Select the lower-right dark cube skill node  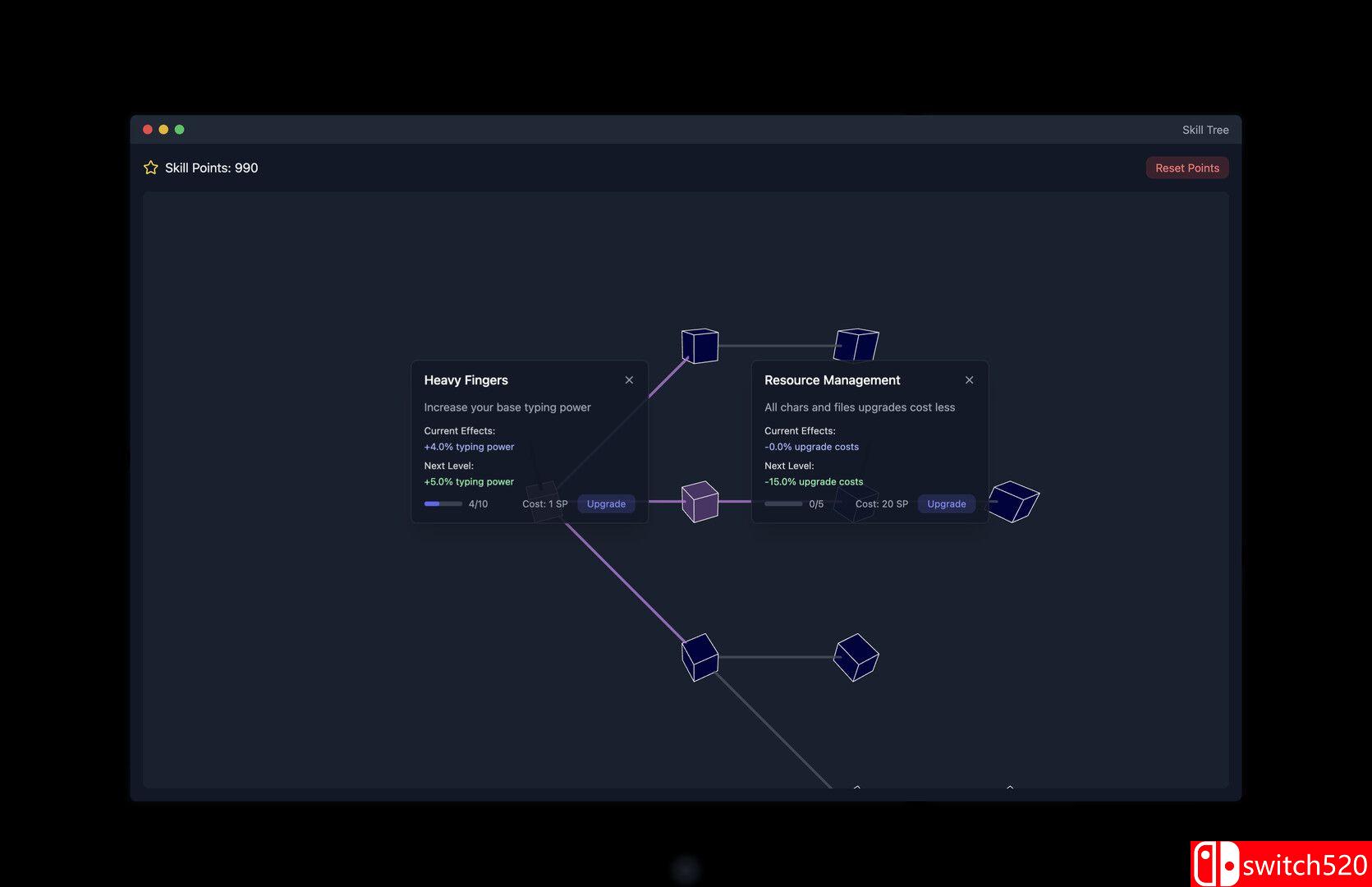[x=856, y=657]
